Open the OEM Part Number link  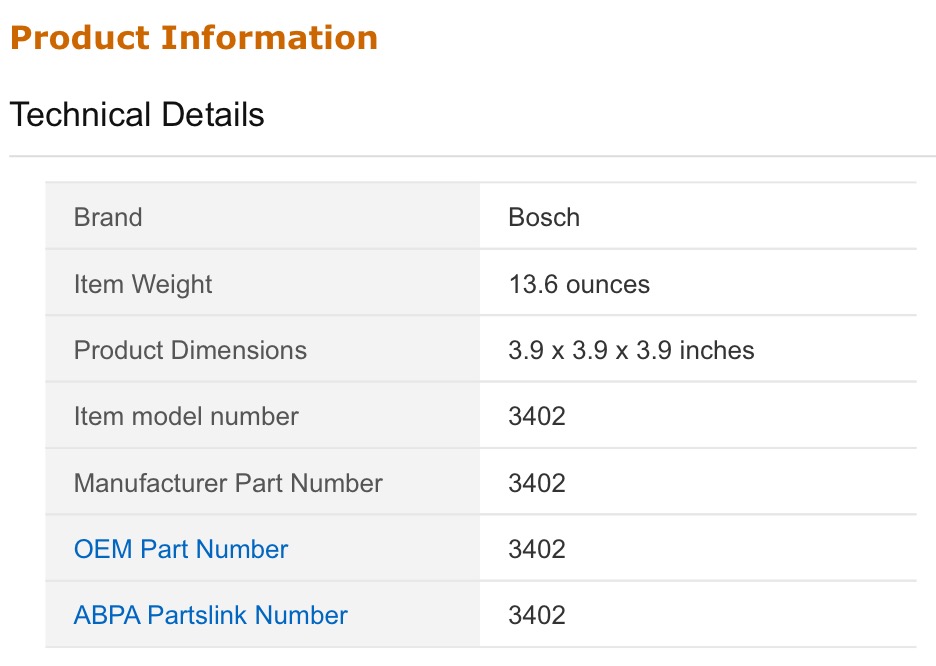[x=181, y=549]
